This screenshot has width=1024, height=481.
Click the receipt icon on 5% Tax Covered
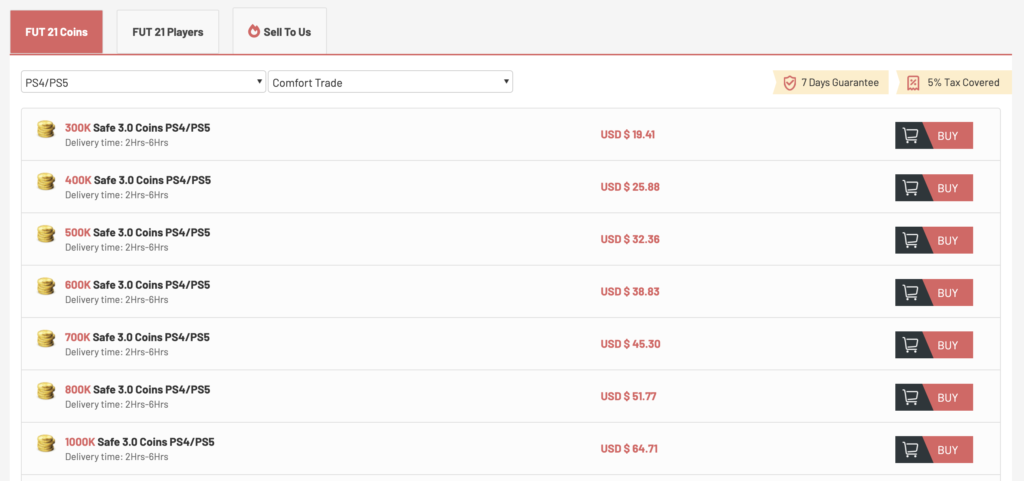(x=914, y=83)
